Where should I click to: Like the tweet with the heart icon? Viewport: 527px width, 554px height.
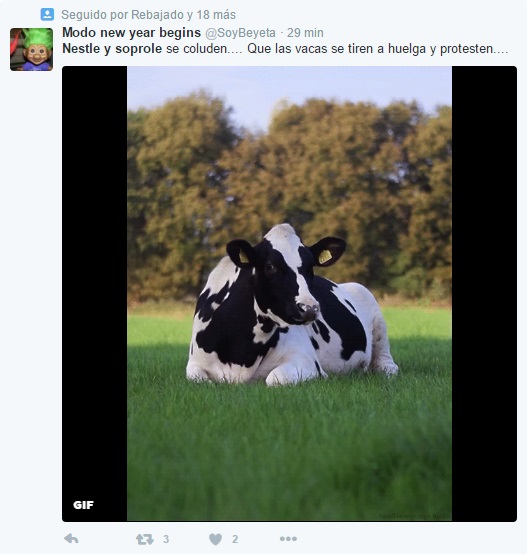coord(215,539)
